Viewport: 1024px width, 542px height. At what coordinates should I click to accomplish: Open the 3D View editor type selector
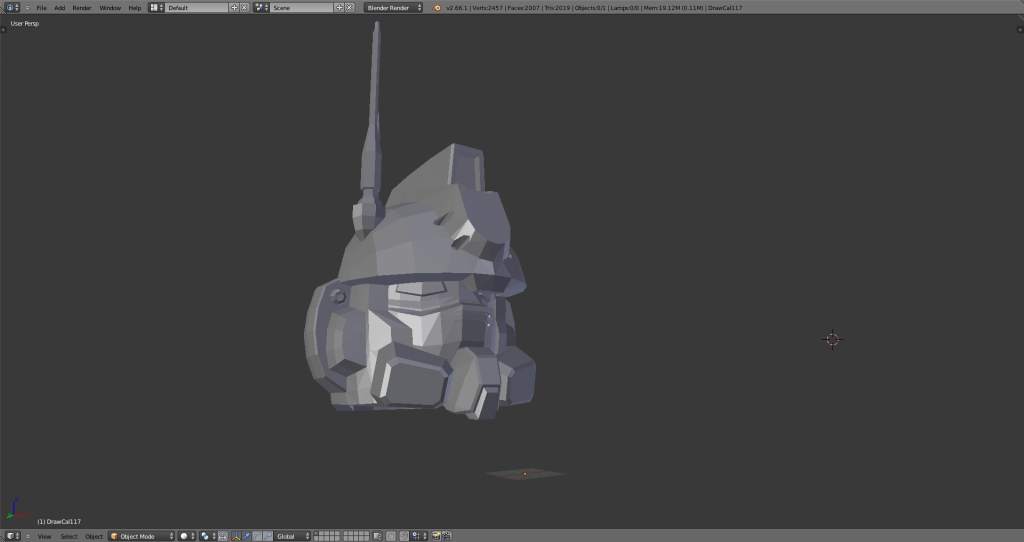click(12, 536)
